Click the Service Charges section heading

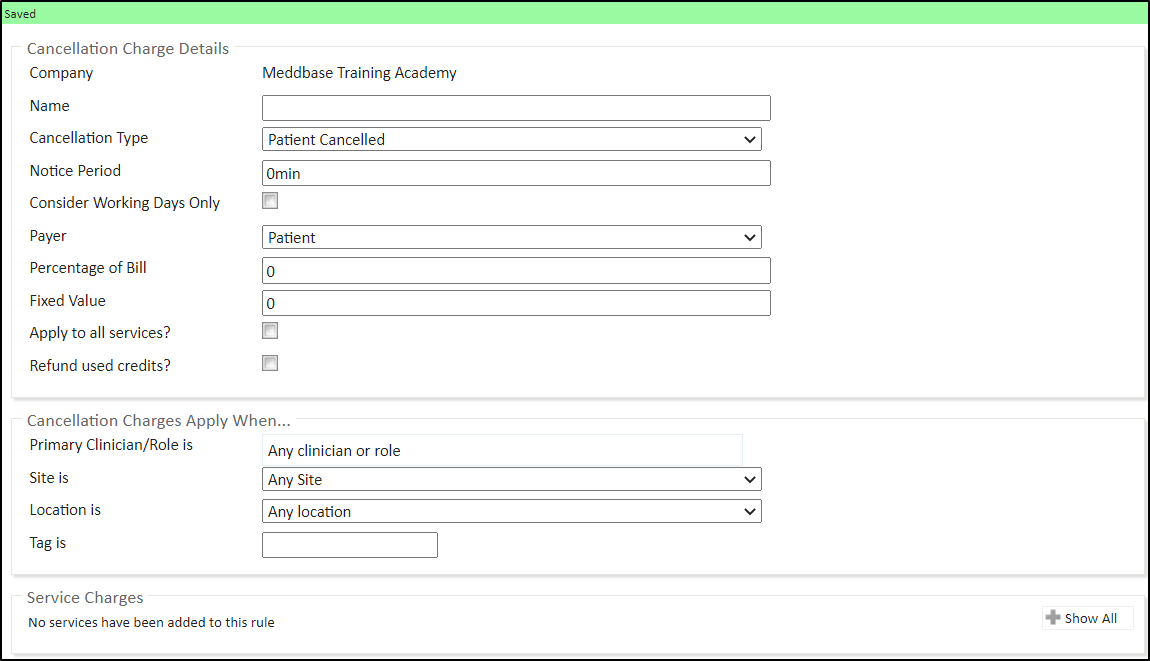tap(85, 598)
